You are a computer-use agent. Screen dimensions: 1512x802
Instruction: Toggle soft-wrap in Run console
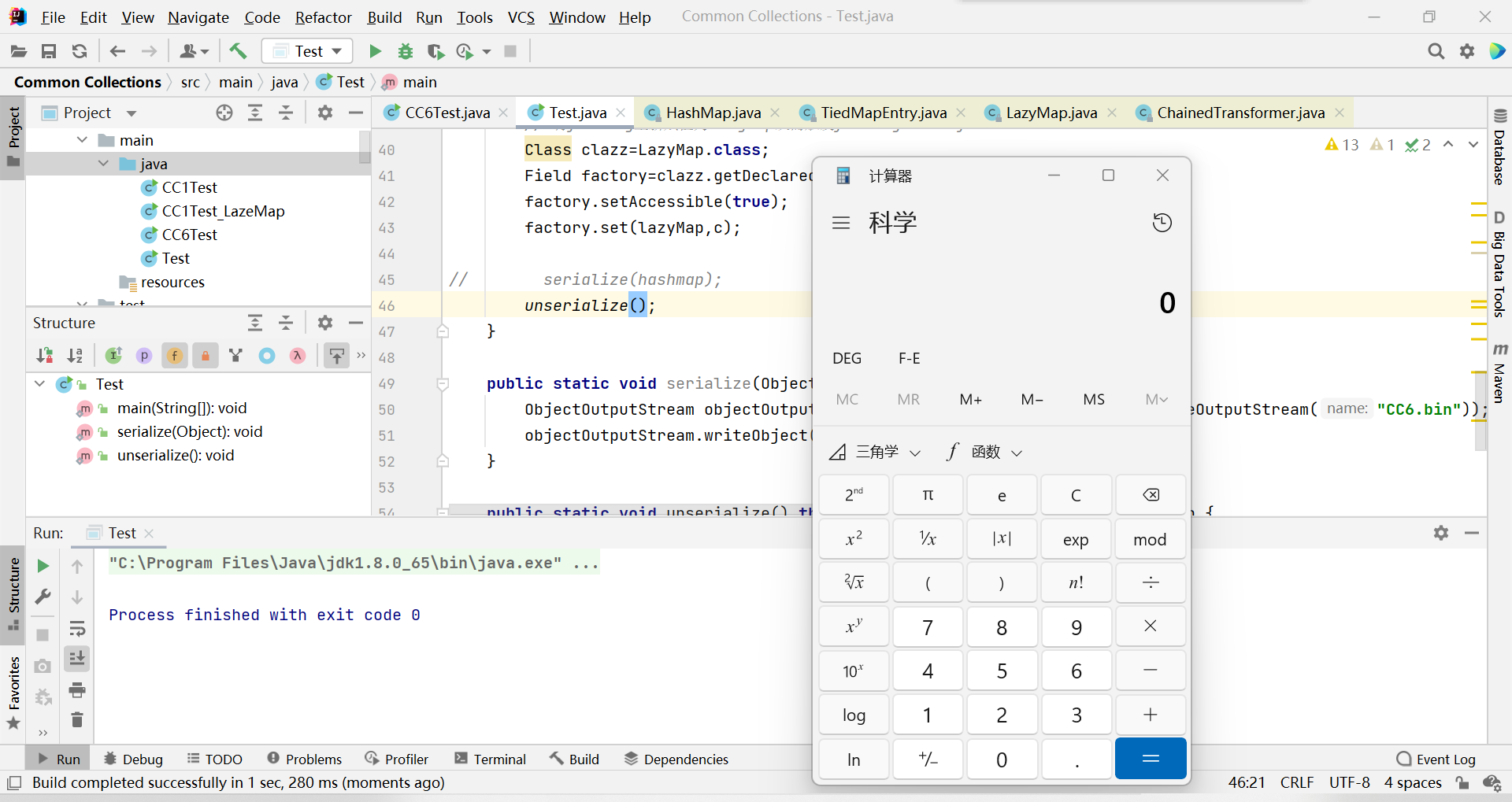[77, 628]
